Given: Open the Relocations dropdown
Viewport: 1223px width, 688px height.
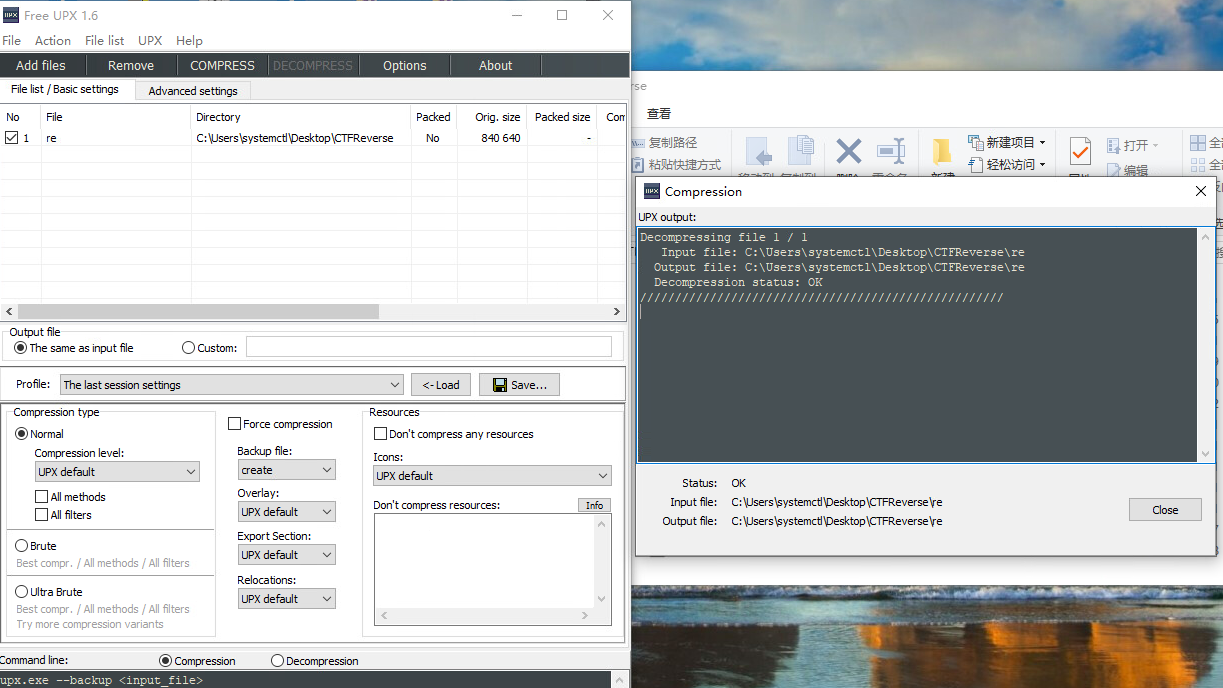Looking at the screenshot, I should tap(286, 599).
